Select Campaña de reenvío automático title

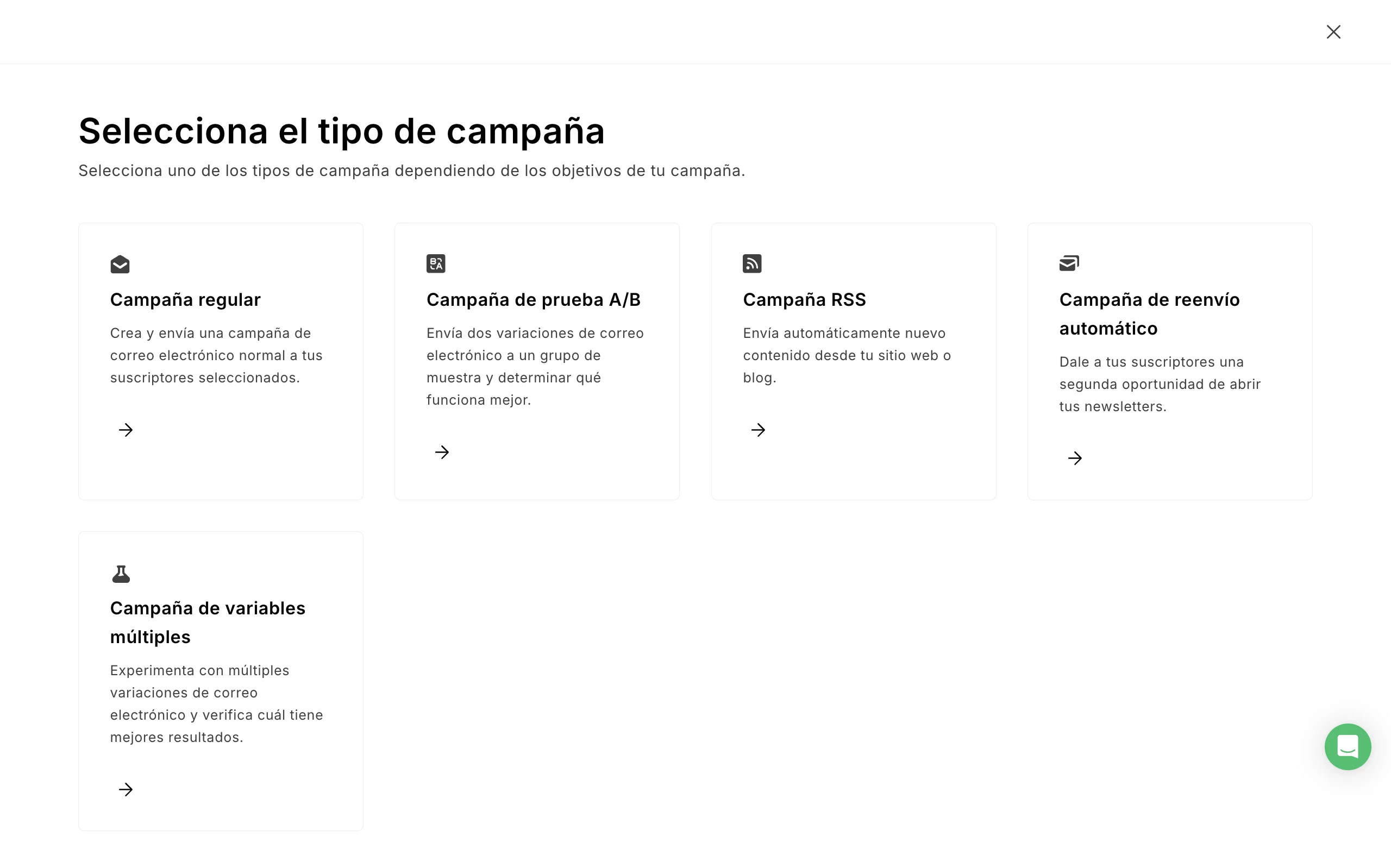coord(1149,313)
